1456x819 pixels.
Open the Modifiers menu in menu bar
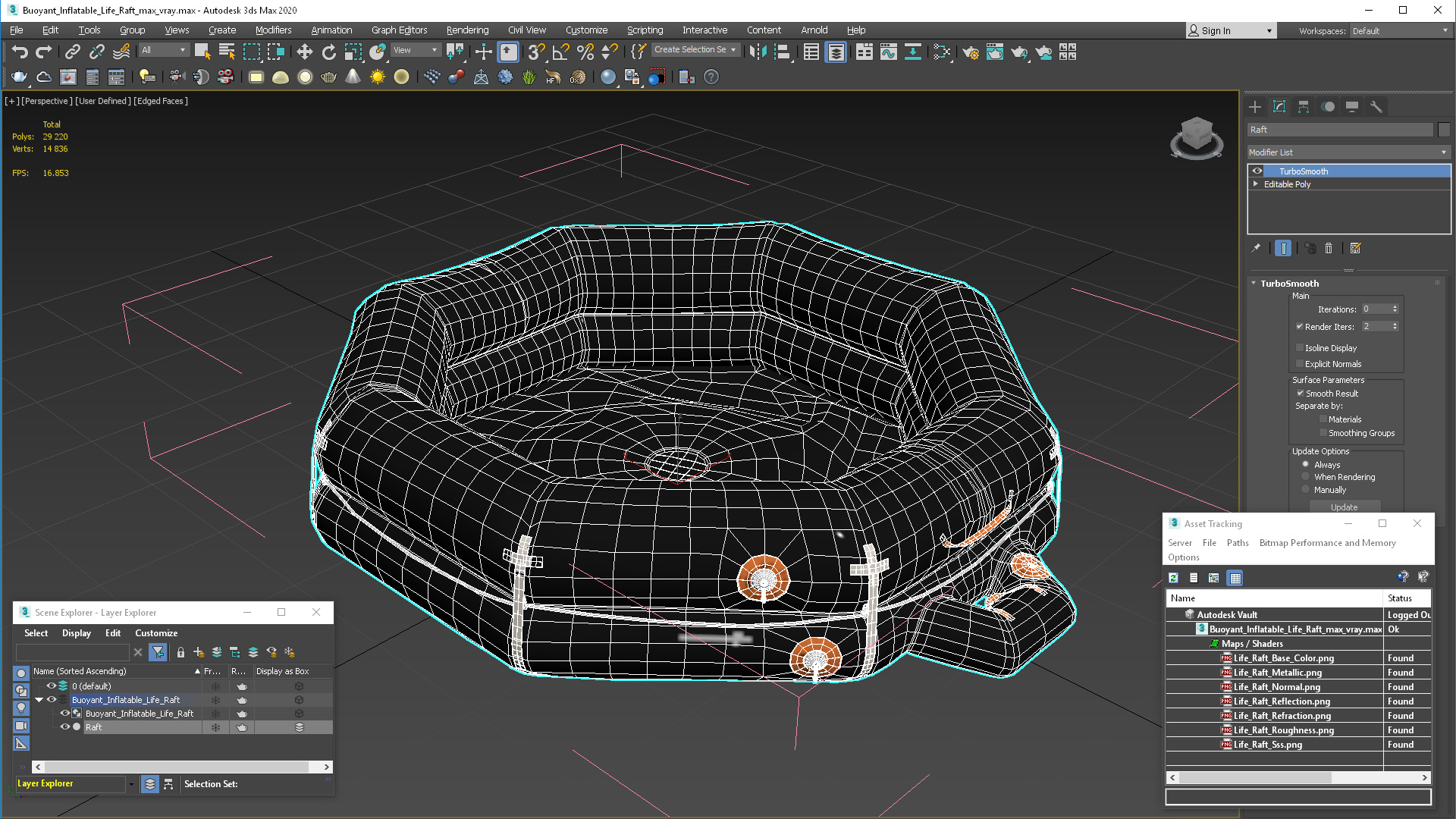(x=271, y=29)
